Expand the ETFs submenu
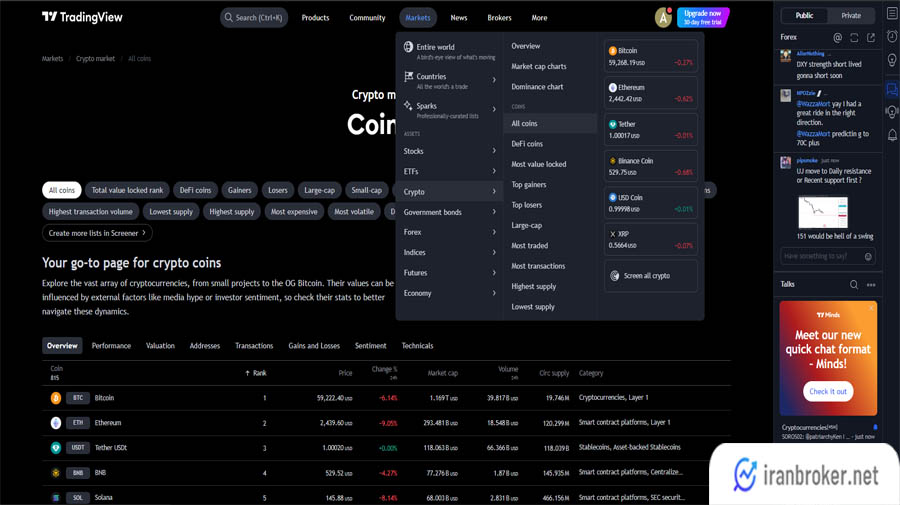This screenshot has height=505, width=900. [x=494, y=171]
